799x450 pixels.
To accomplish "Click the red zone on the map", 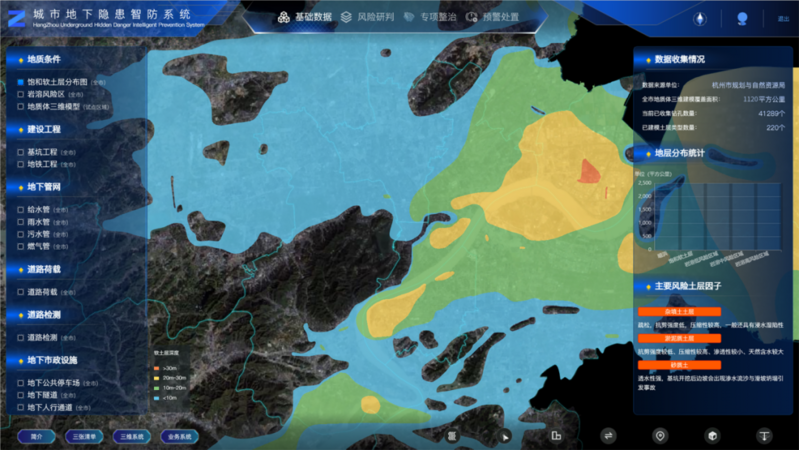I will point(590,173).
